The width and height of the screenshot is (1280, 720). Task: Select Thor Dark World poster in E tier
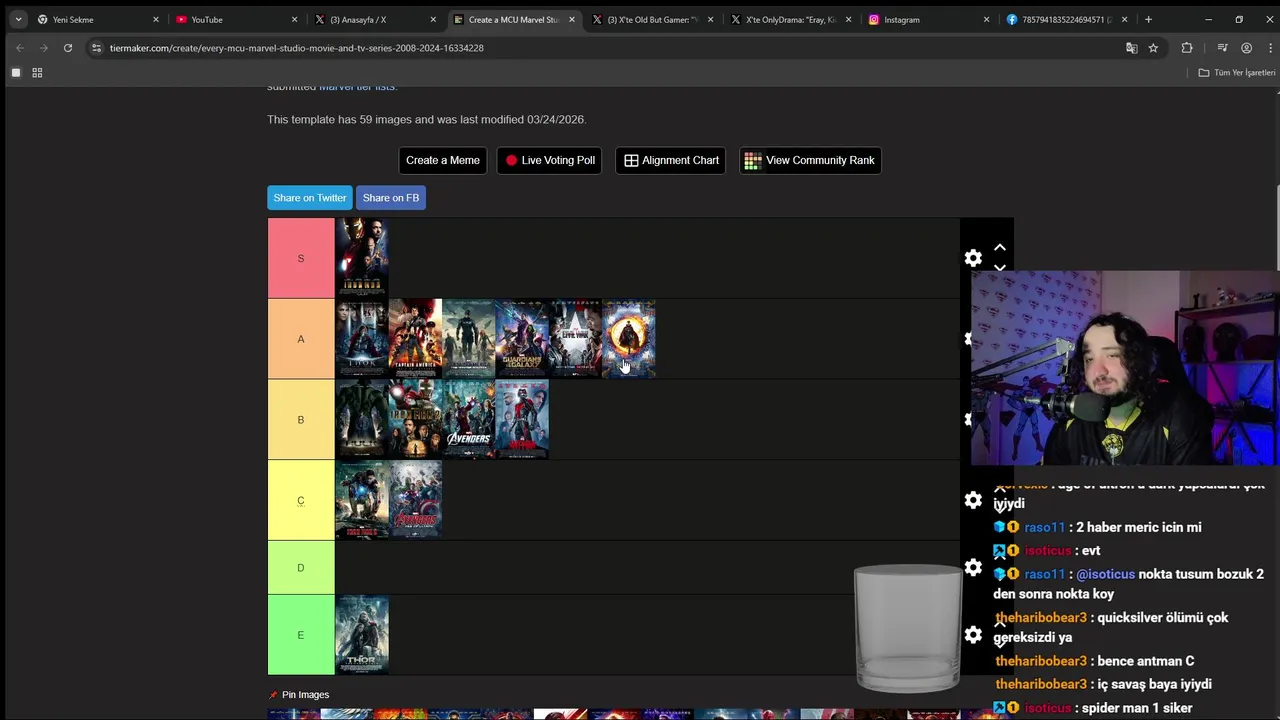click(362, 635)
